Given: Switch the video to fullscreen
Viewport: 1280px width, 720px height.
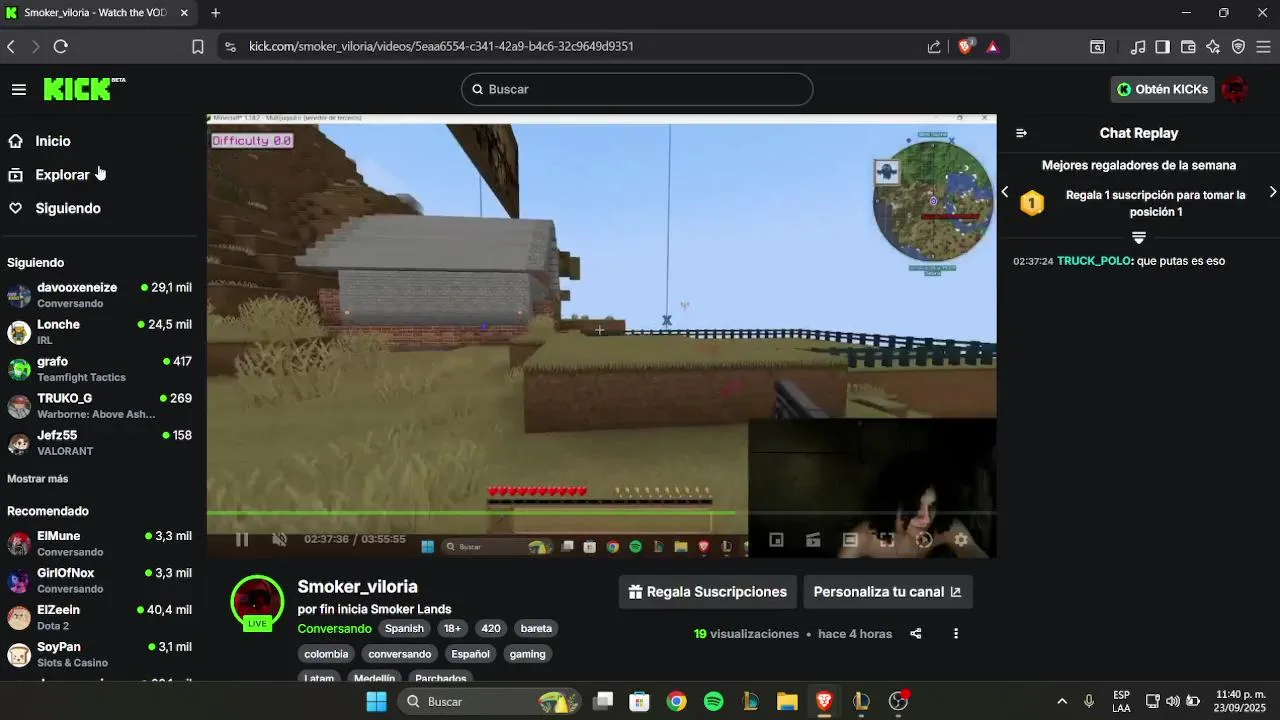Looking at the screenshot, I should (x=887, y=540).
